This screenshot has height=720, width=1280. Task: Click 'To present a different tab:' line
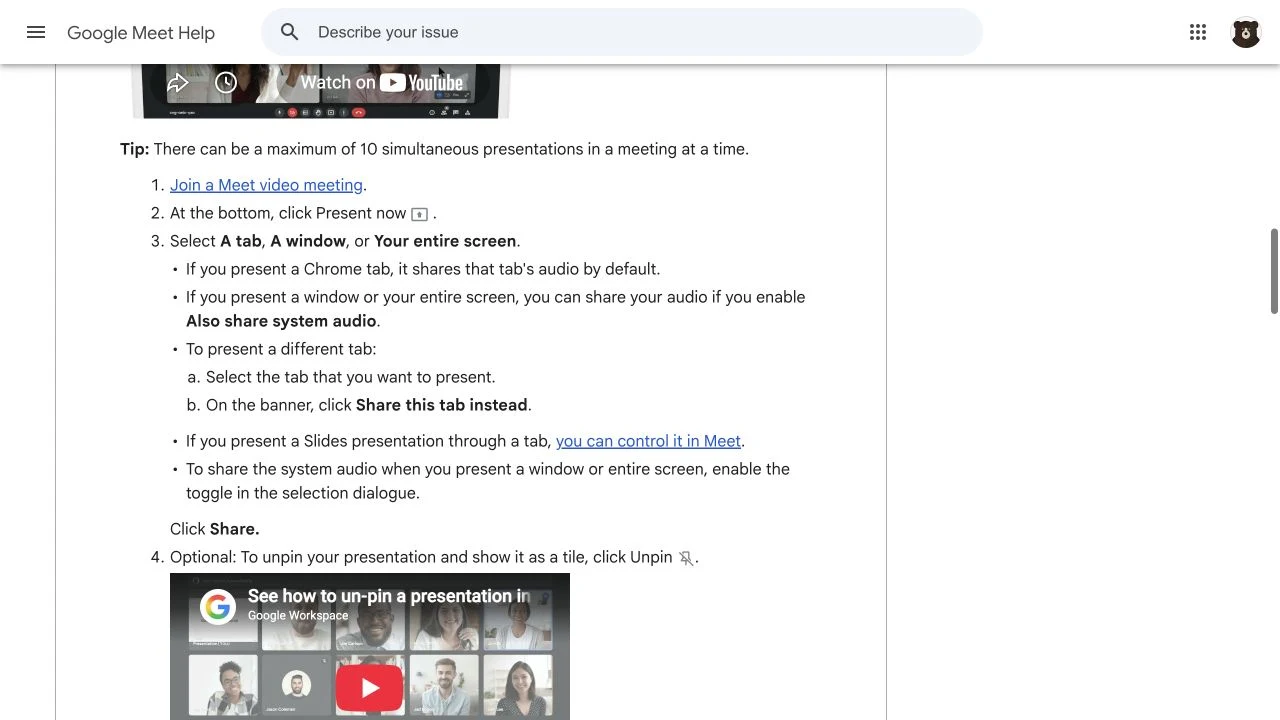281,349
